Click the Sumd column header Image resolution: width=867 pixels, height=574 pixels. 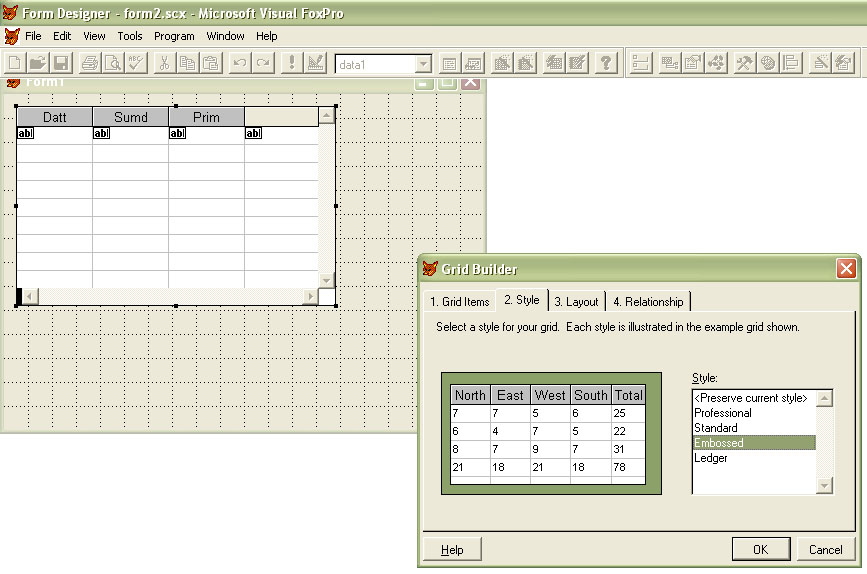(130, 117)
